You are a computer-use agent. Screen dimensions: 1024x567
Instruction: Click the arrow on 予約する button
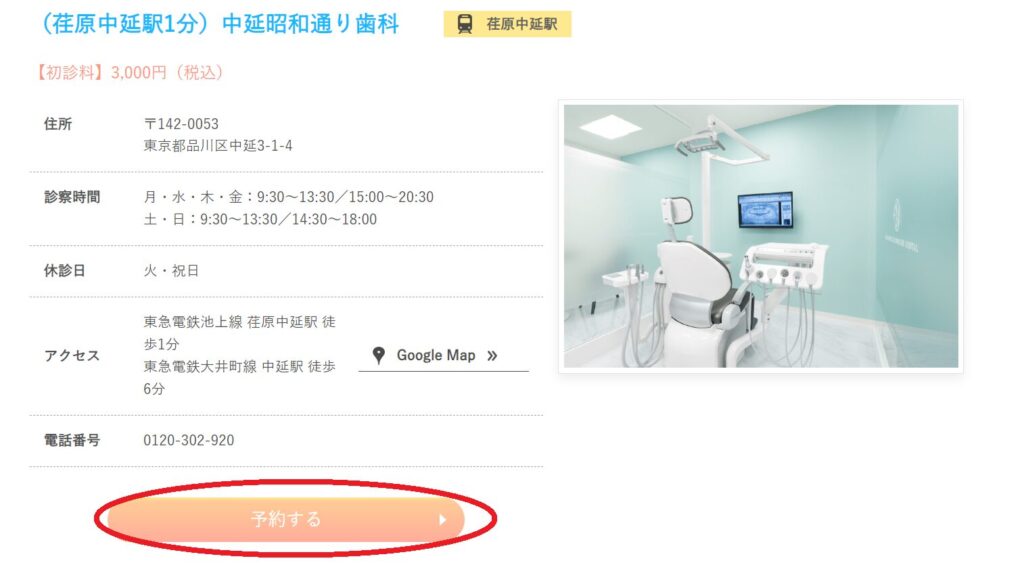(442, 519)
